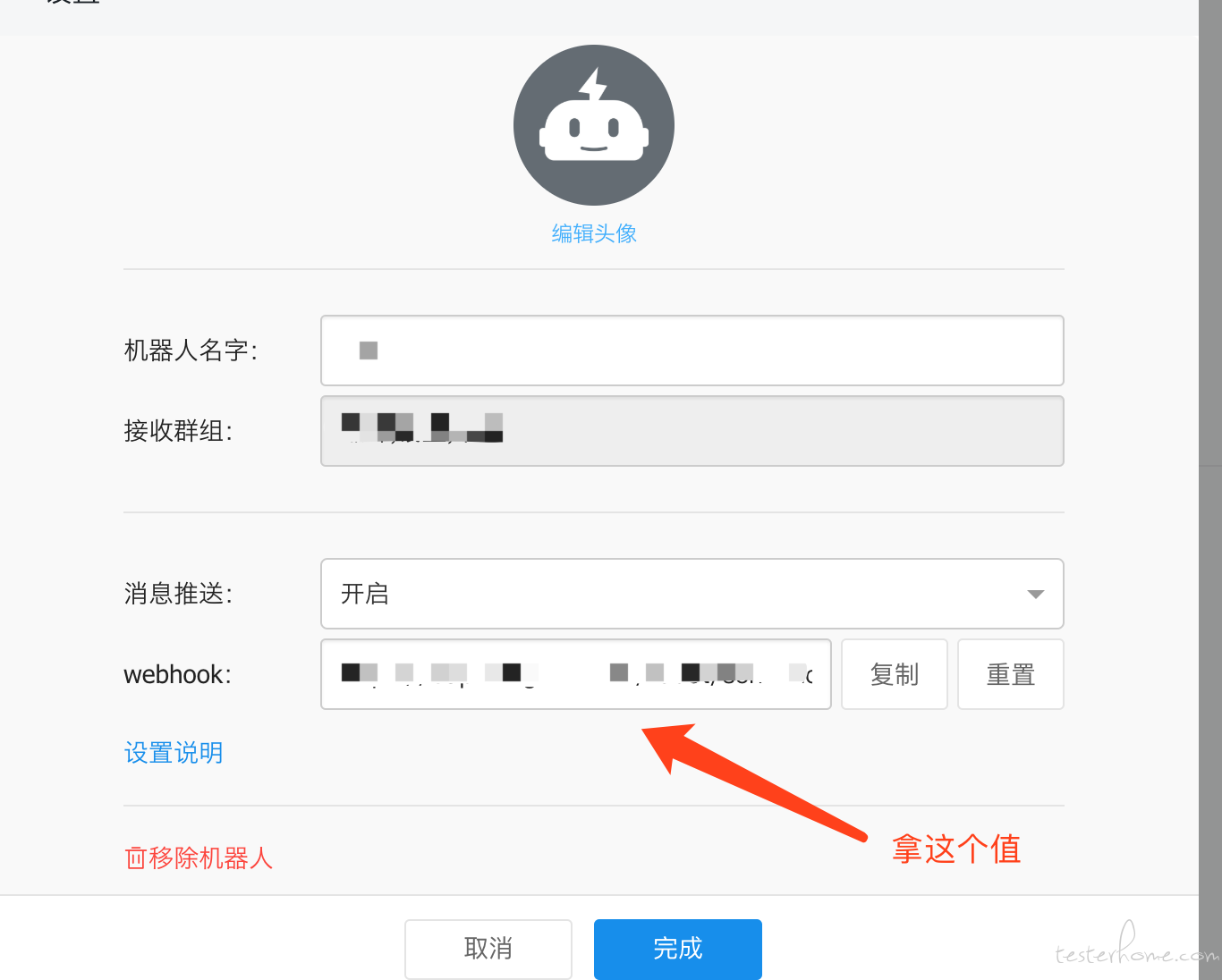Cancel with the 取消 button
Viewport: 1222px width, 980px height.
tap(488, 949)
